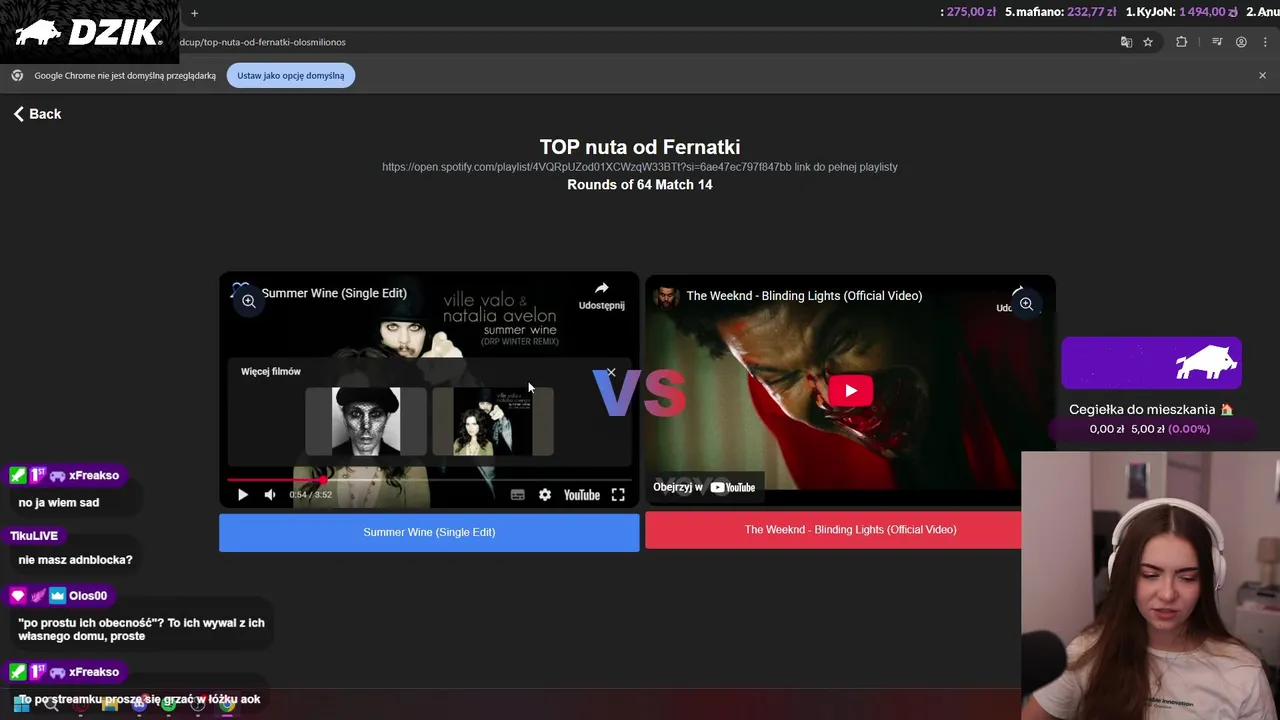Go back using the Back arrow
This screenshot has height=720, width=1280.
[x=37, y=114]
